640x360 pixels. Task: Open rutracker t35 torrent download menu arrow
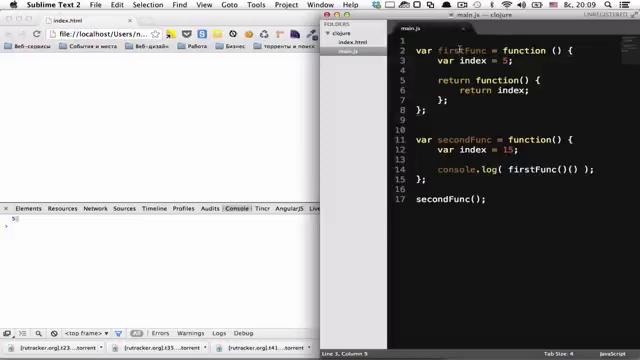click(x=205, y=348)
